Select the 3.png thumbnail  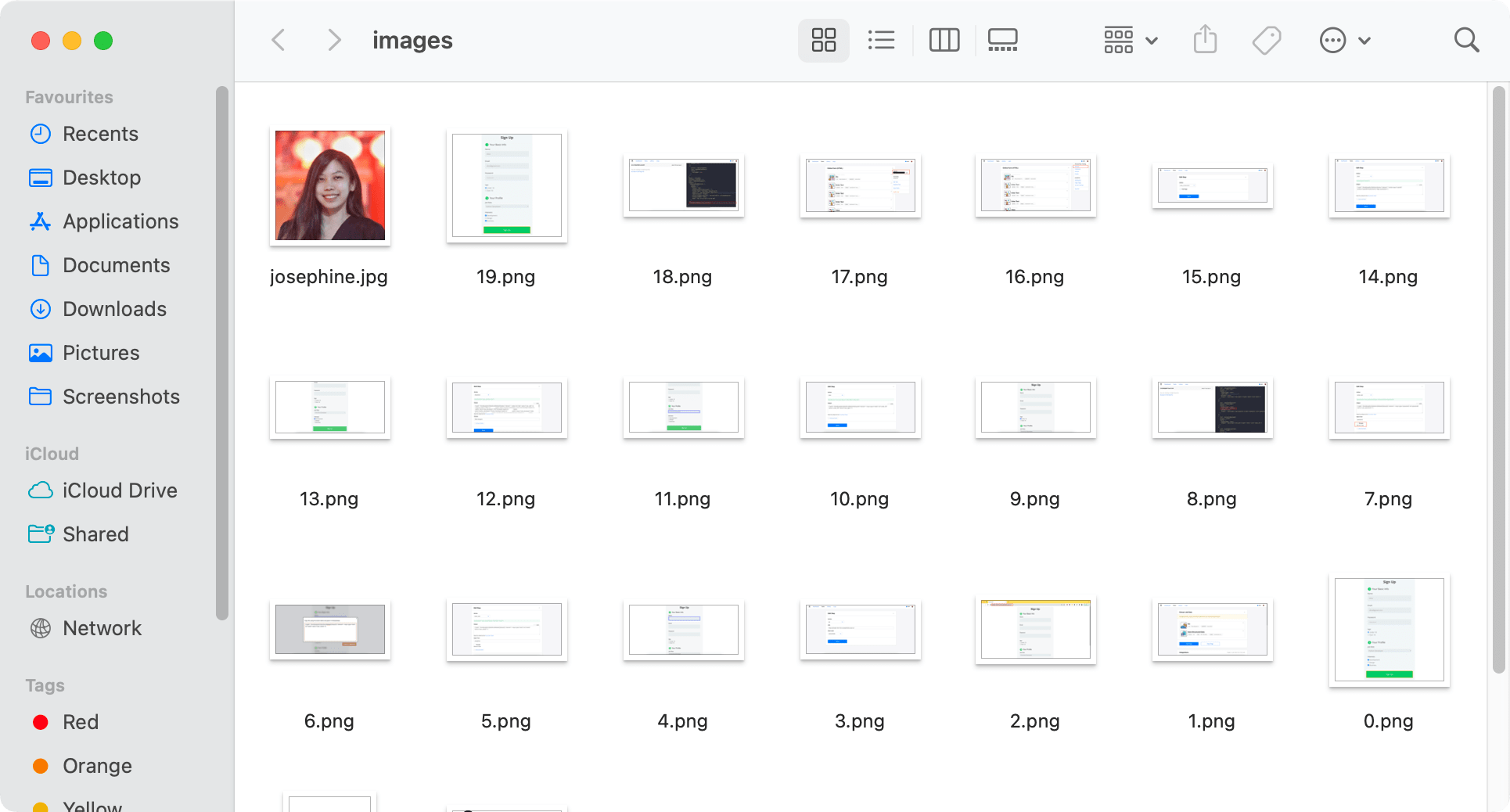coord(861,630)
